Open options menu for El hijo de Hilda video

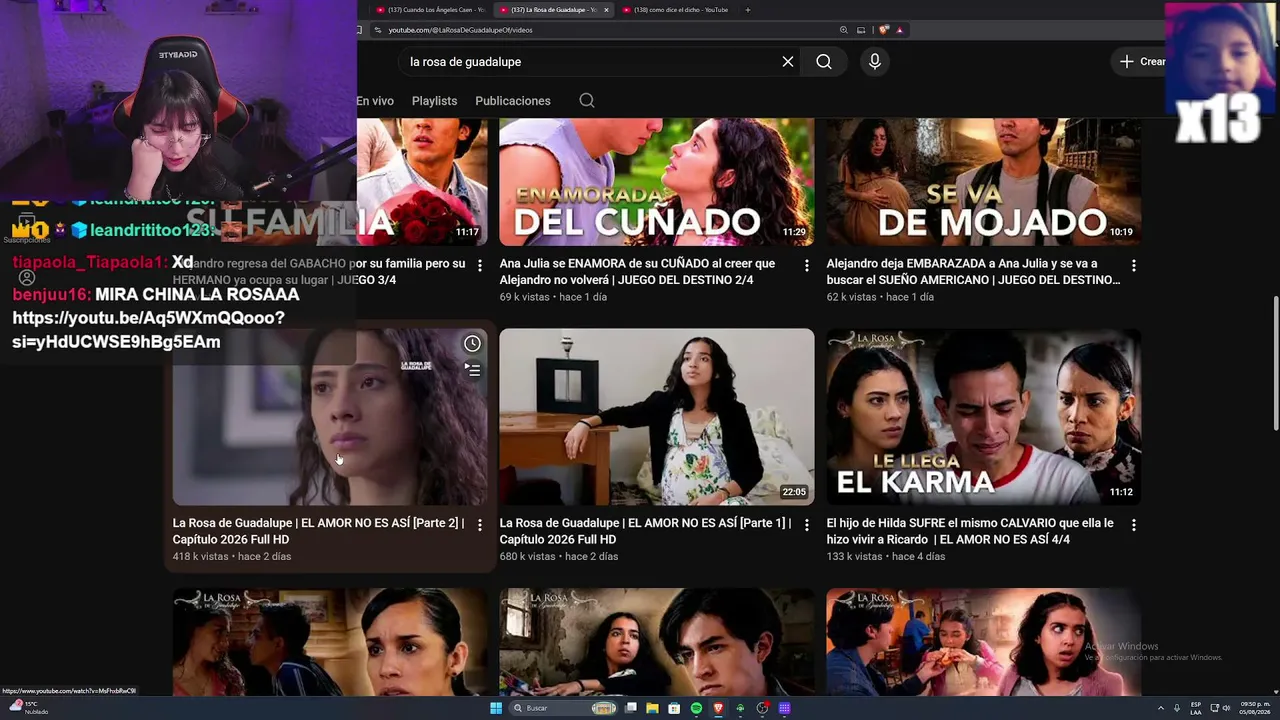click(1133, 525)
